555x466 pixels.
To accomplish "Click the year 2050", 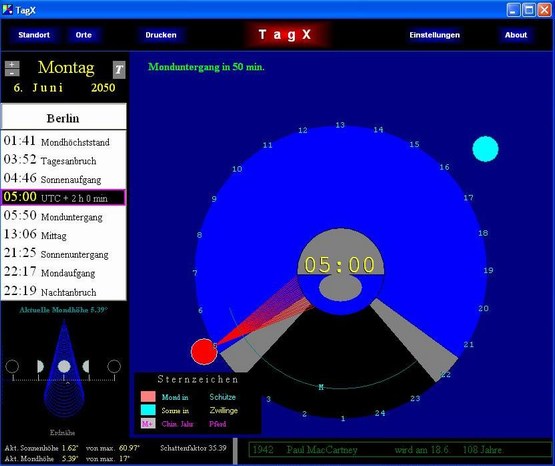I will pyautogui.click(x=103, y=88).
